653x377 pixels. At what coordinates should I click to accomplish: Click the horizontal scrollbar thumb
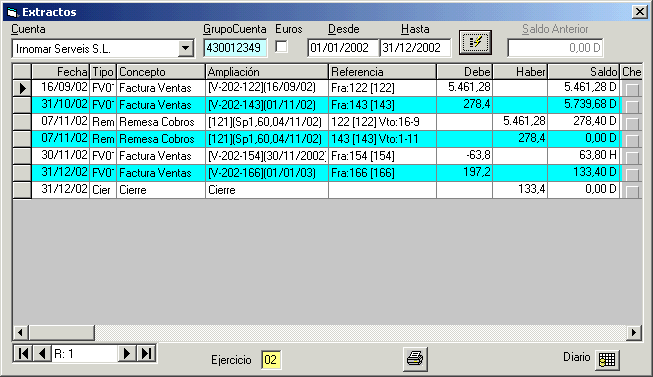61,332
